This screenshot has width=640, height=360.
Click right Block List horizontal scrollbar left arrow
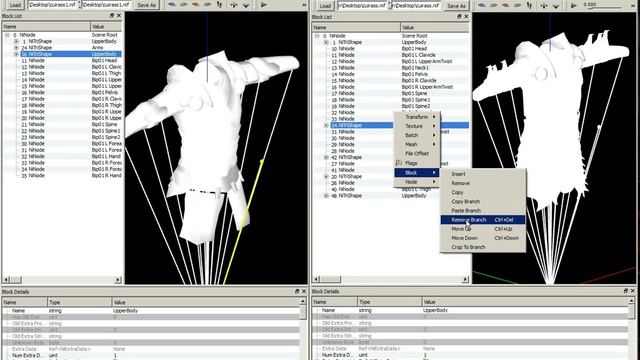pyautogui.click(x=316, y=279)
